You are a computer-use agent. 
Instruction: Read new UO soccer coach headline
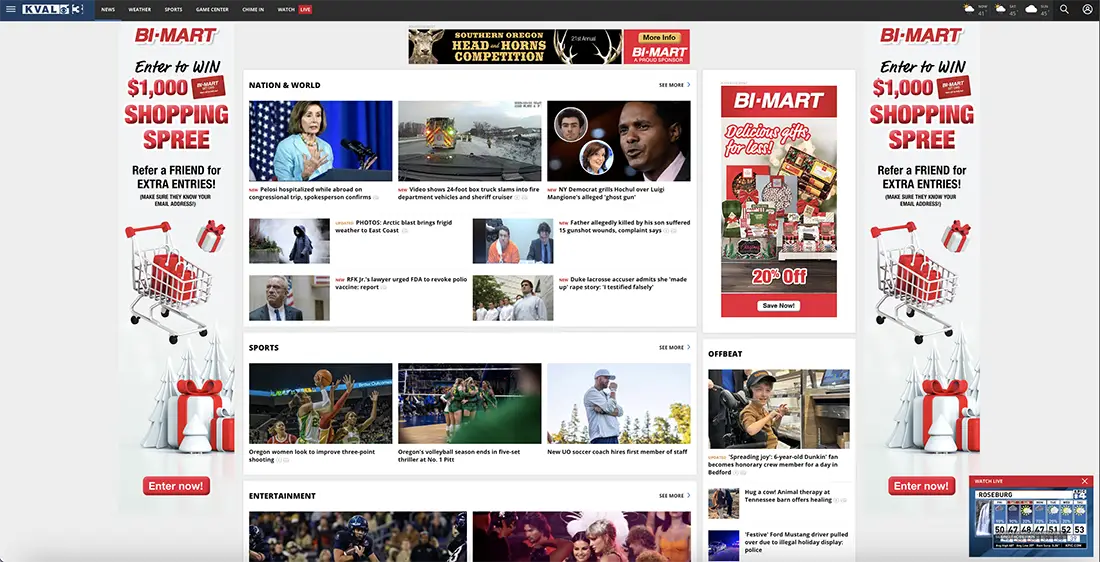[617, 452]
